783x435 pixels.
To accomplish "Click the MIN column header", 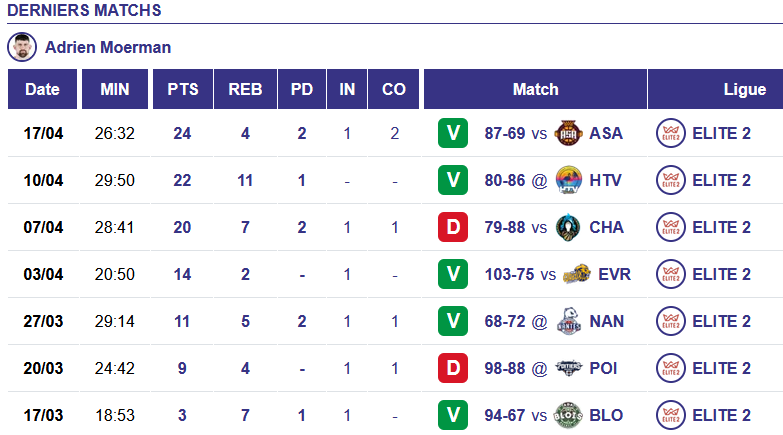I will (x=115, y=89).
